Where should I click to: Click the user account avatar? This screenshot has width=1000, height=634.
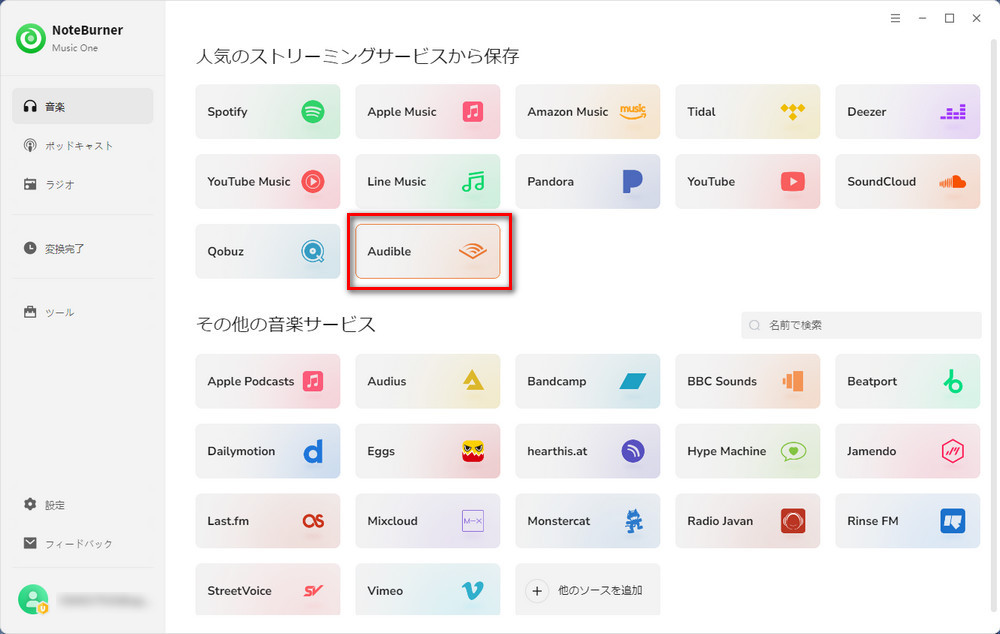pyautogui.click(x=33, y=600)
